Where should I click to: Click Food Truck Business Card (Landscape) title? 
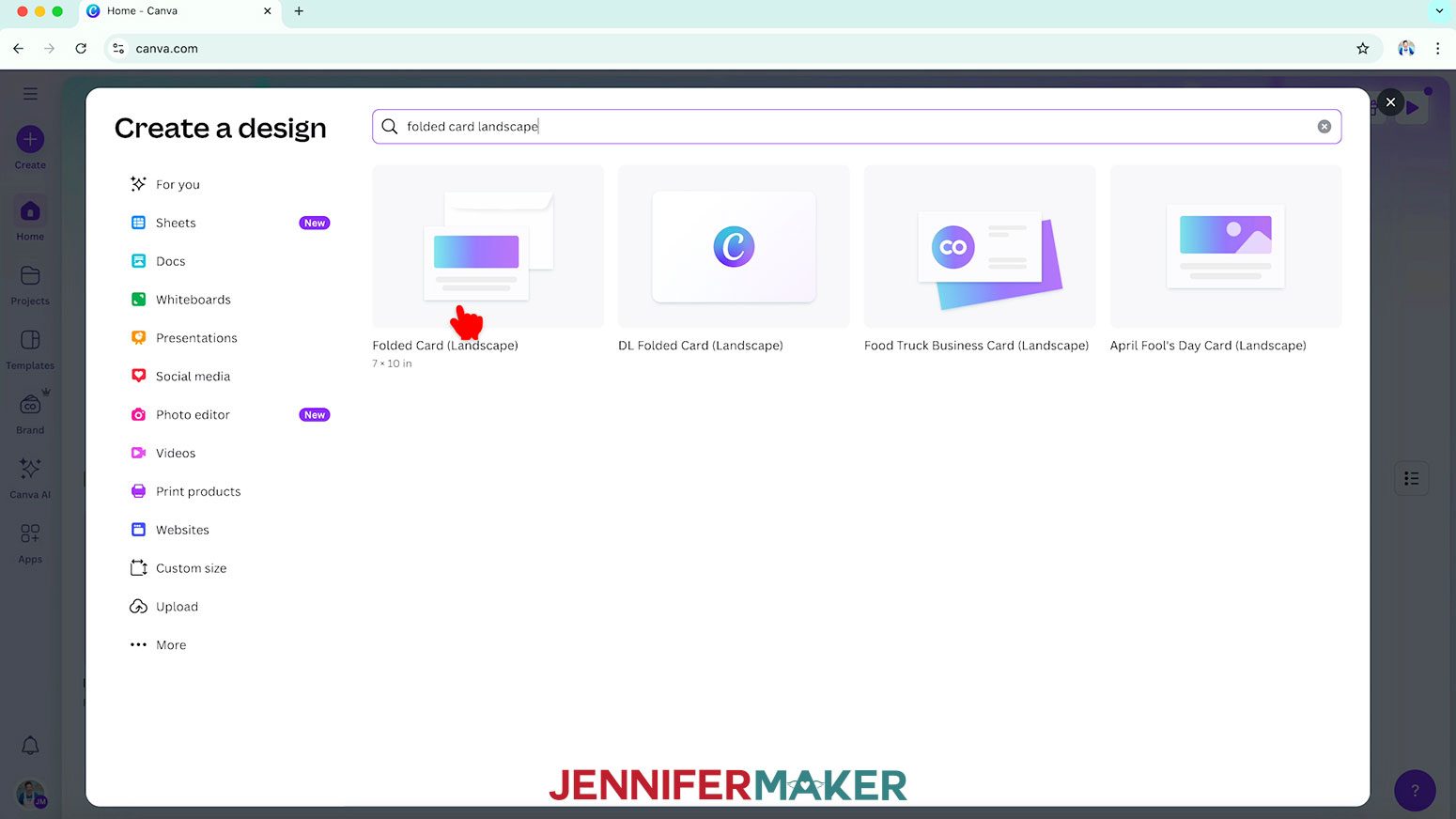(x=977, y=346)
